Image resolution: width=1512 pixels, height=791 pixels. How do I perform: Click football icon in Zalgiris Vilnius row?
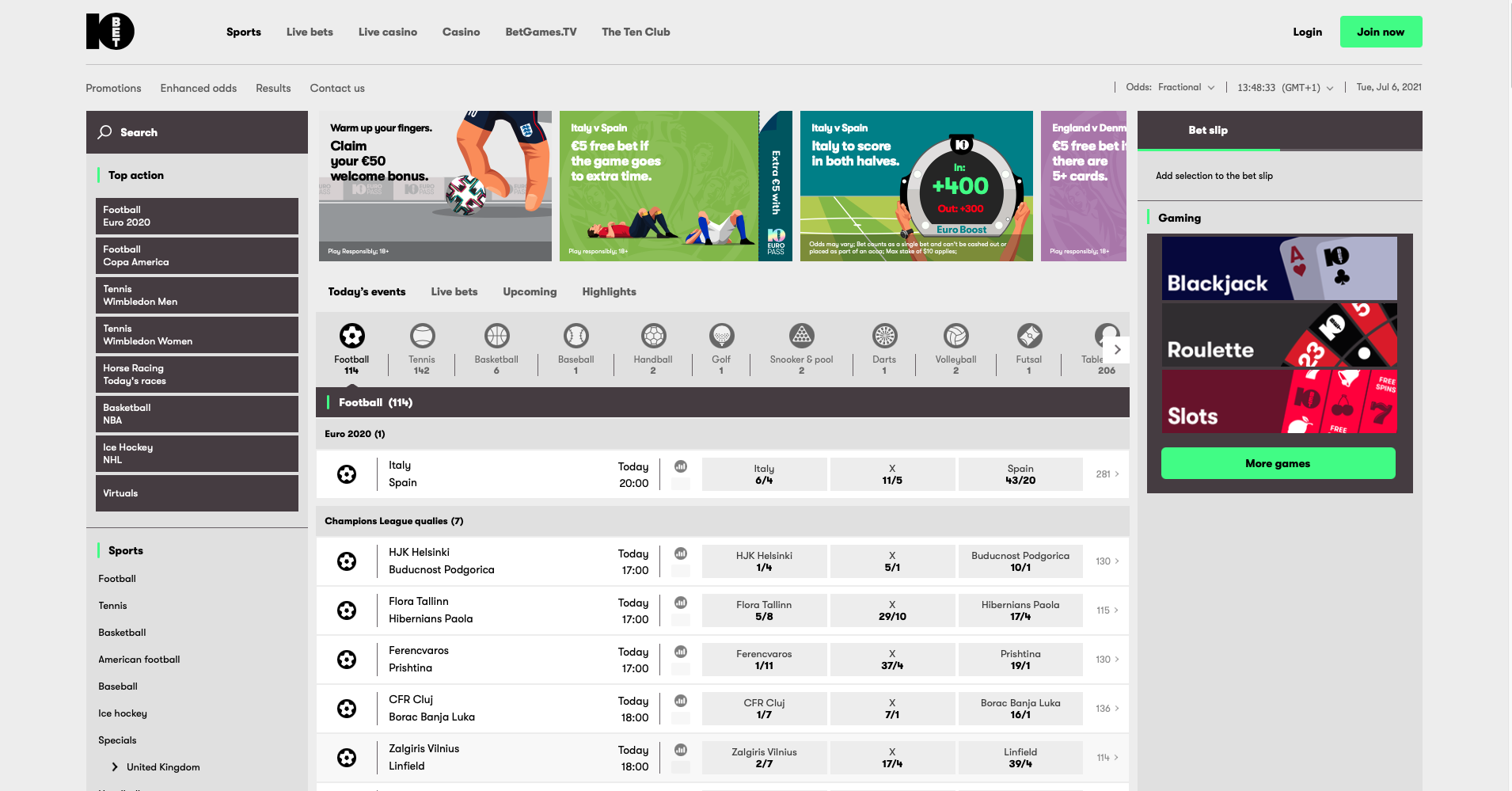347,758
